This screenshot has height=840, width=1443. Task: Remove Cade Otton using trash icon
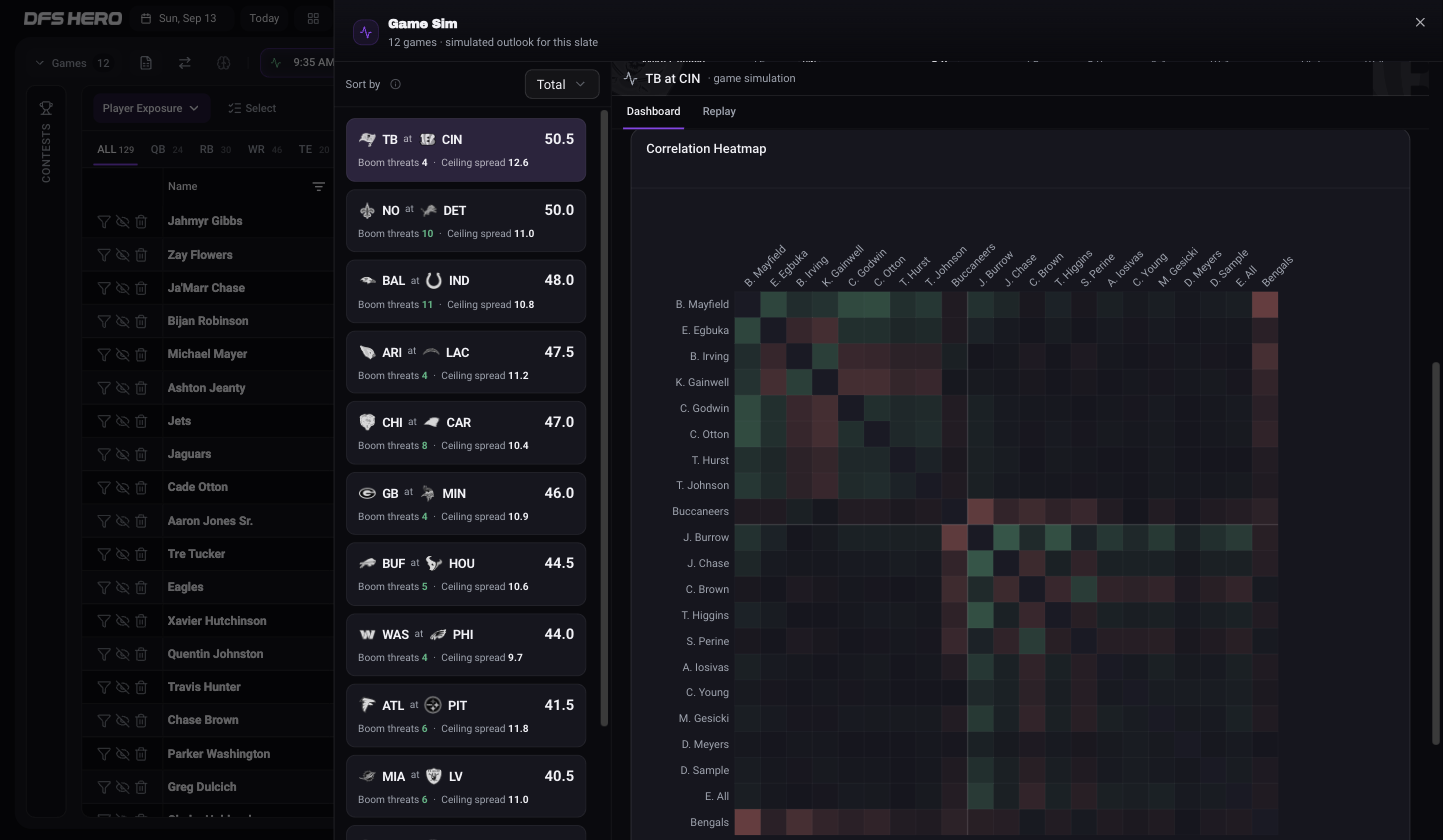pos(141,487)
